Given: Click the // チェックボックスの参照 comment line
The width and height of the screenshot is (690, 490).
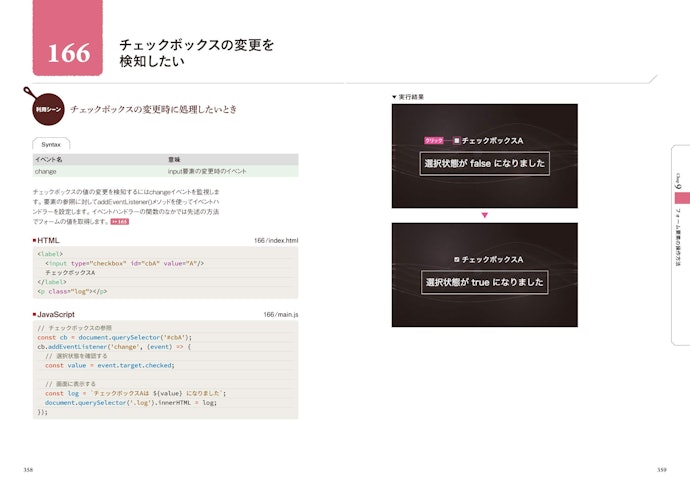Looking at the screenshot, I should 74,328.
